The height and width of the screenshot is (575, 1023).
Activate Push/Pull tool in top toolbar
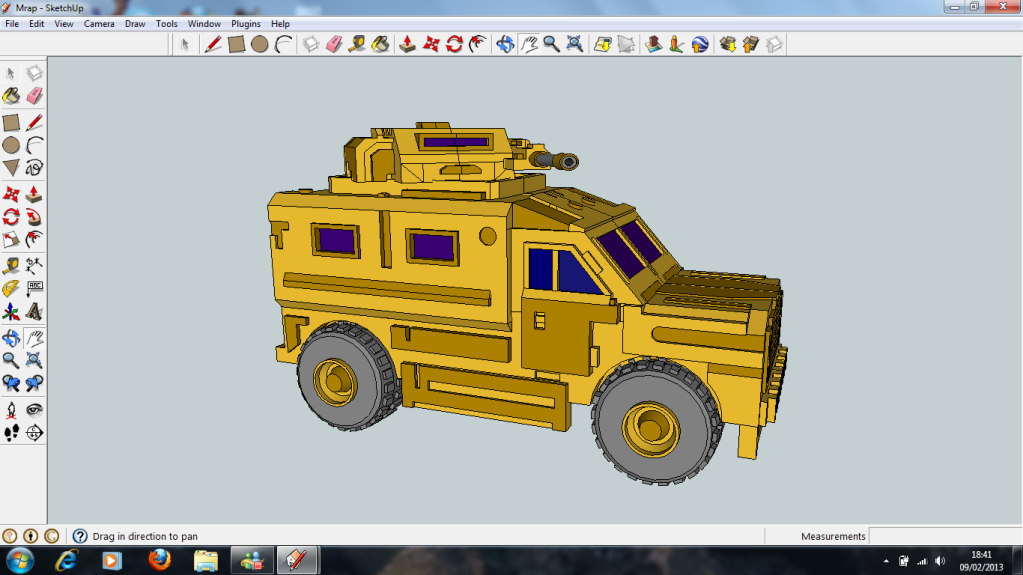pos(408,44)
